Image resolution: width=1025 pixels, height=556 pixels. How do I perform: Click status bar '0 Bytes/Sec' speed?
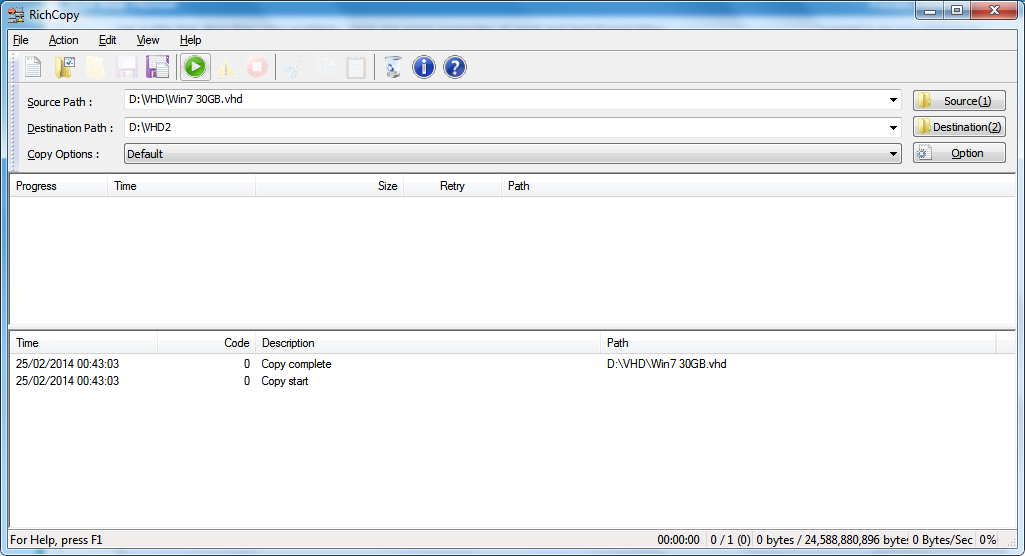tap(942, 540)
